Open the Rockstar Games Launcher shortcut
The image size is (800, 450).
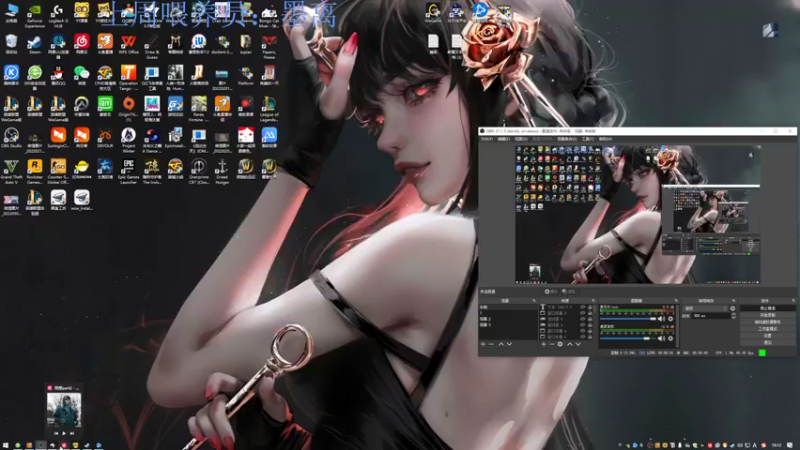point(35,171)
